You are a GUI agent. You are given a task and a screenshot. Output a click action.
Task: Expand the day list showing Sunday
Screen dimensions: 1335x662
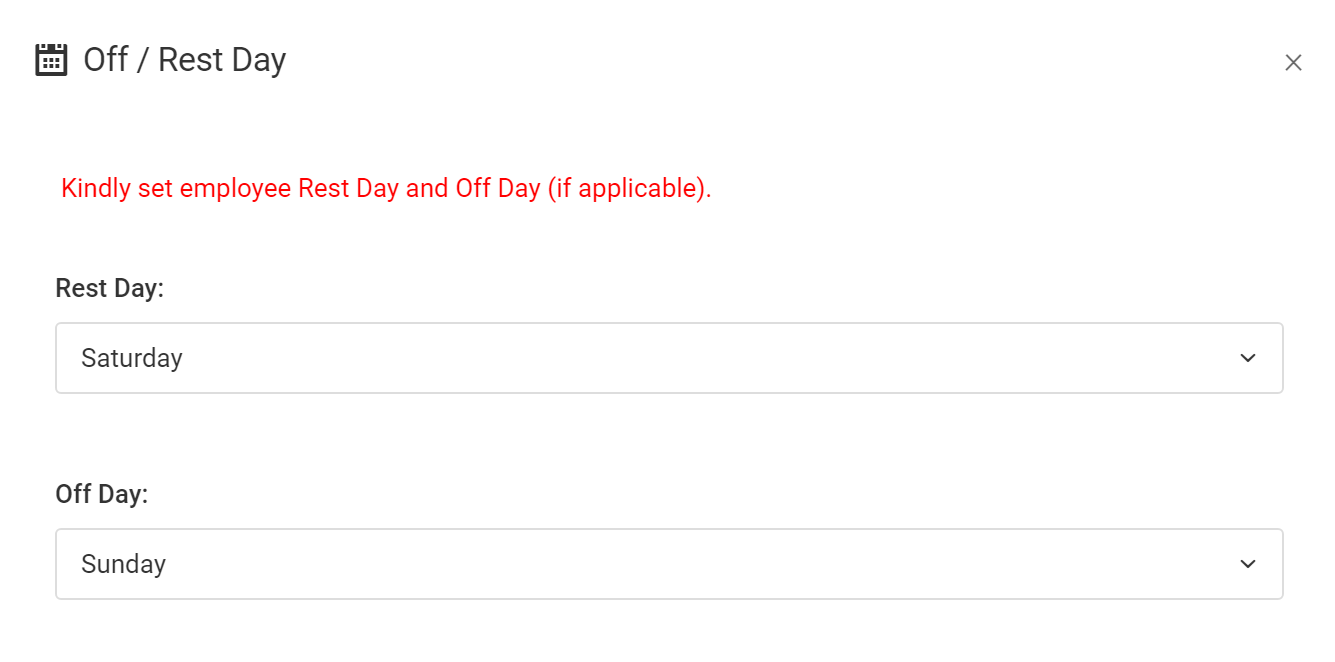(668, 564)
